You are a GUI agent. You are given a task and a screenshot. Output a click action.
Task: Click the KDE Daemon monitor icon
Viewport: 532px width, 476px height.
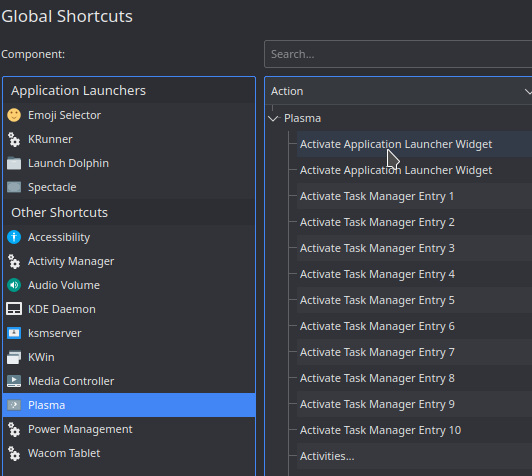point(14,309)
